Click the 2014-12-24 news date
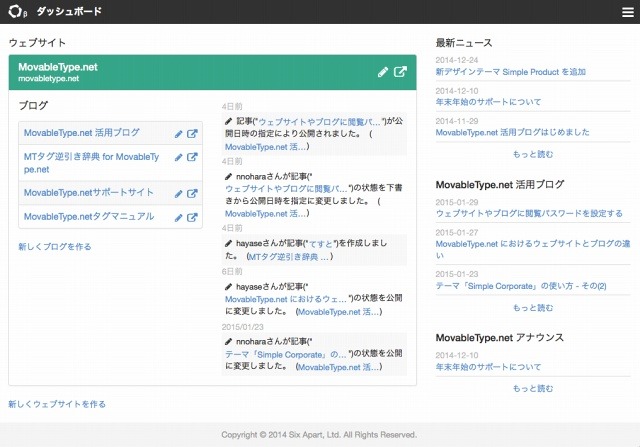 (457, 60)
